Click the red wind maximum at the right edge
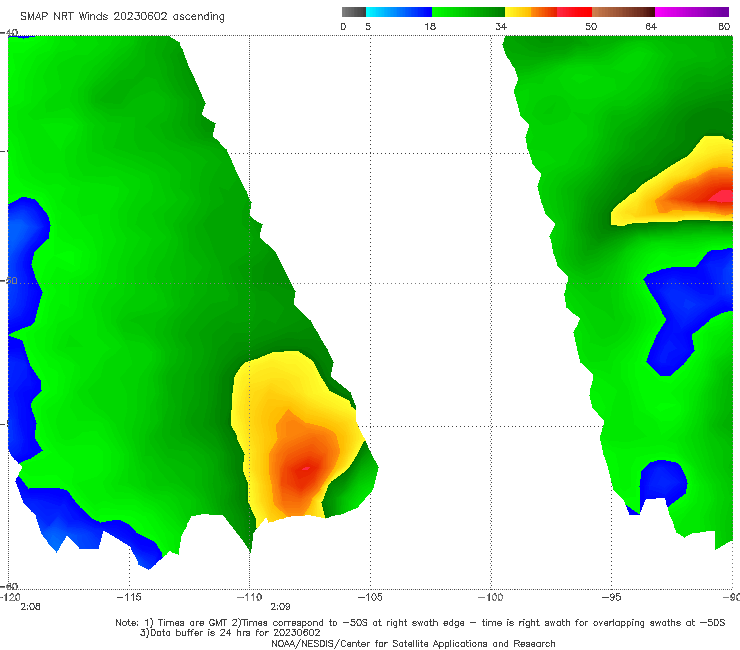This screenshot has height=650, width=740. (722, 196)
